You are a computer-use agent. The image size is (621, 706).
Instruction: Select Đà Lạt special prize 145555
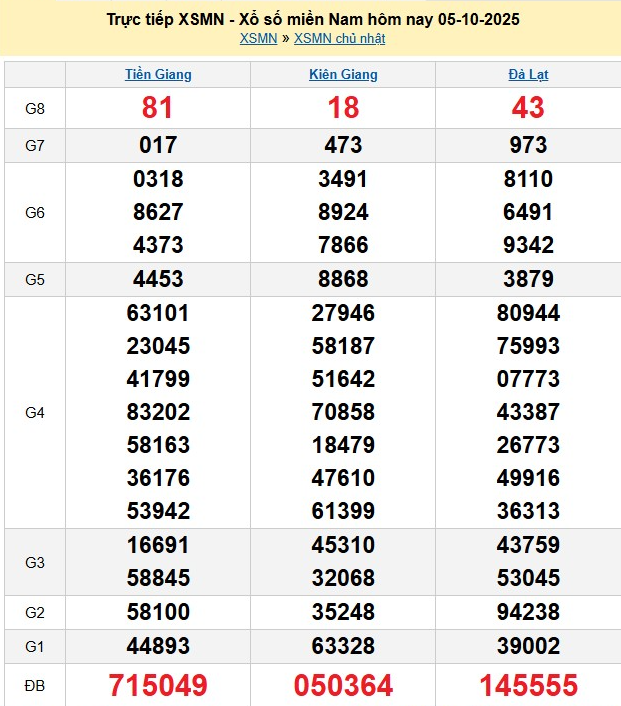tap(528, 685)
